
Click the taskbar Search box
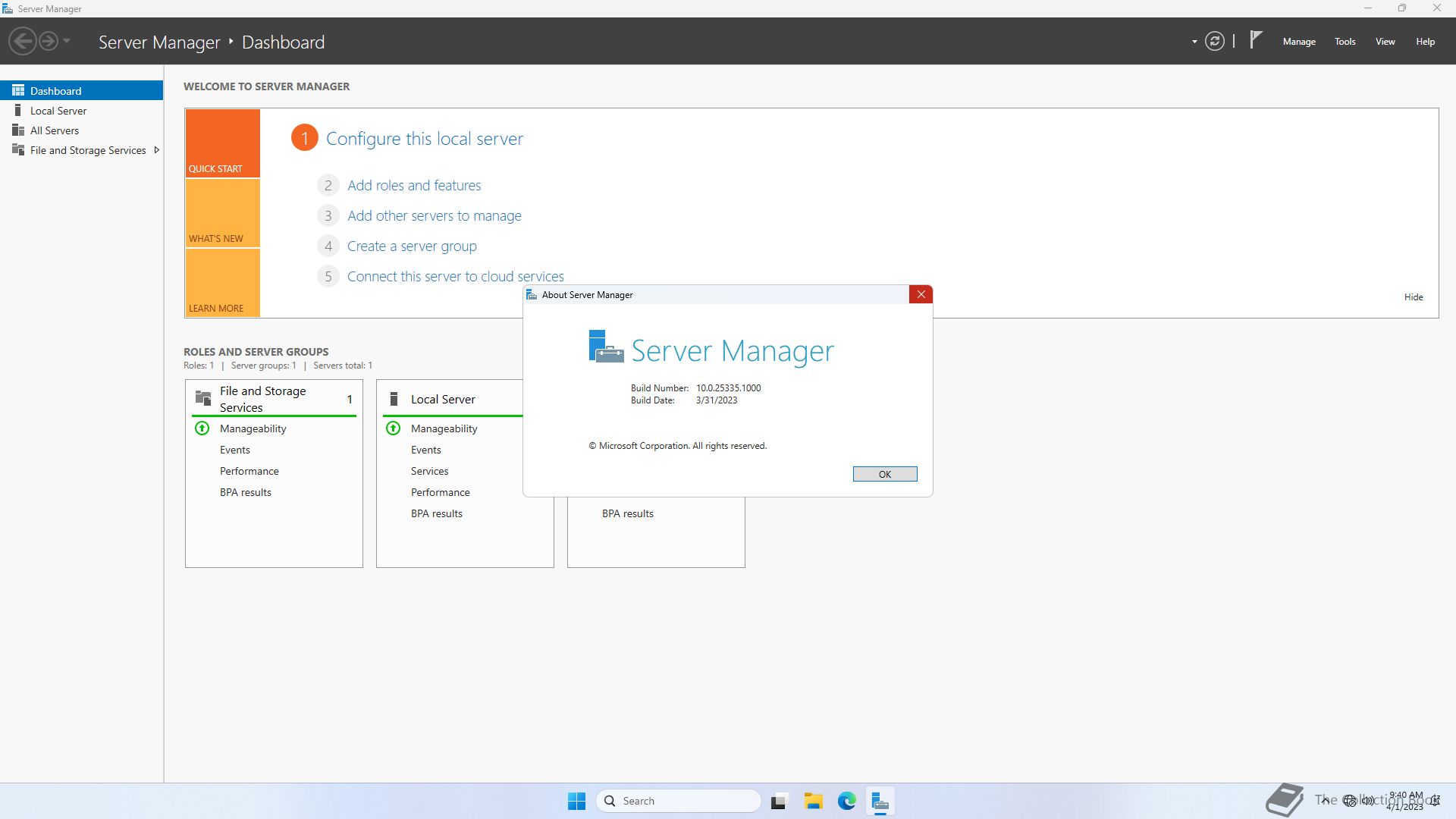[679, 801]
